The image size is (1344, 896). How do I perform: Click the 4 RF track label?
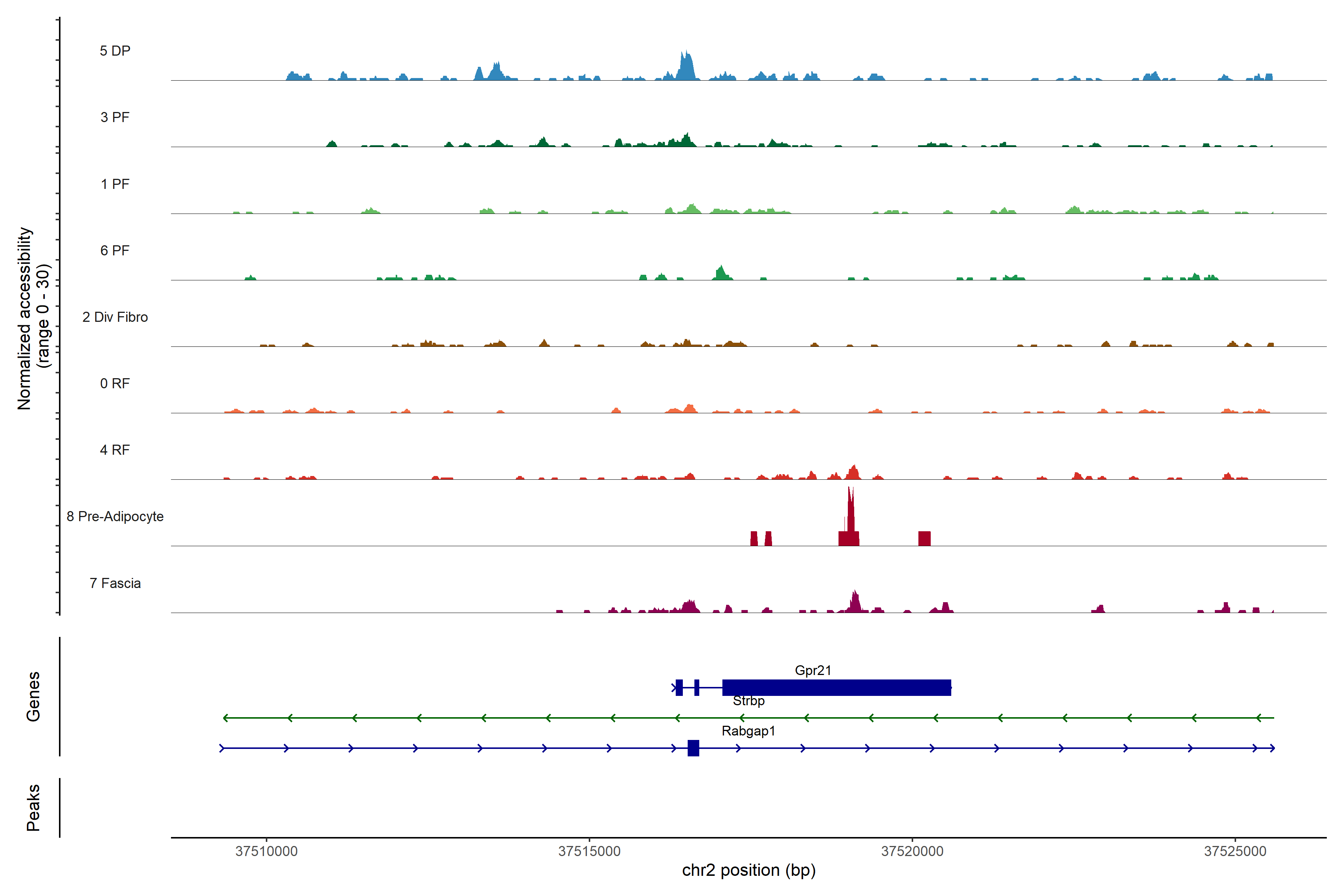tap(115, 450)
